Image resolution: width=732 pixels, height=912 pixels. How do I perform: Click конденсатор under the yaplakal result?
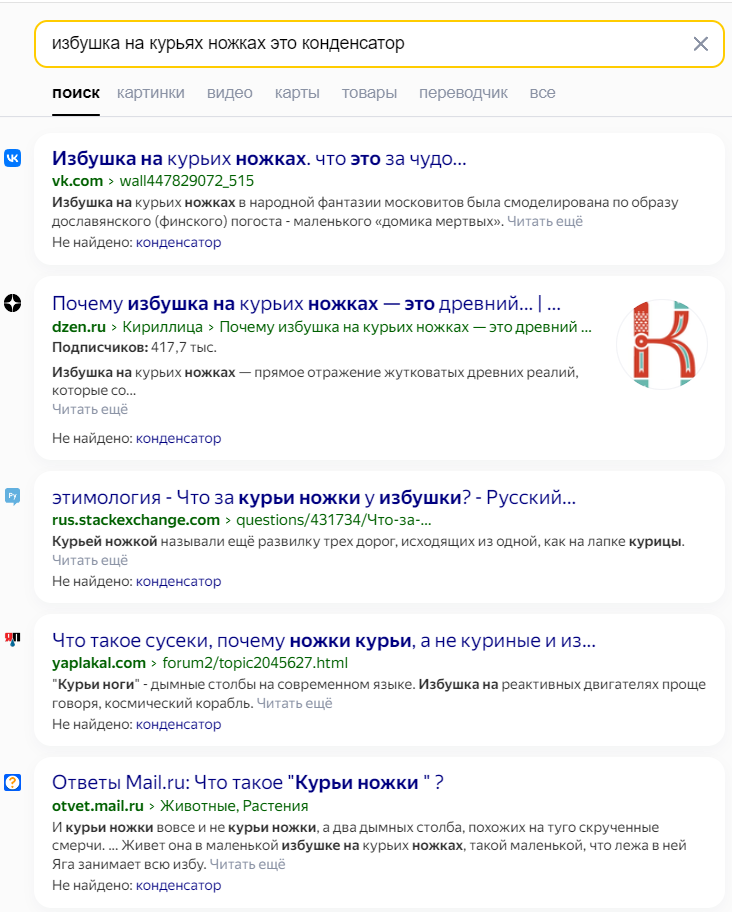pyautogui.click(x=178, y=724)
